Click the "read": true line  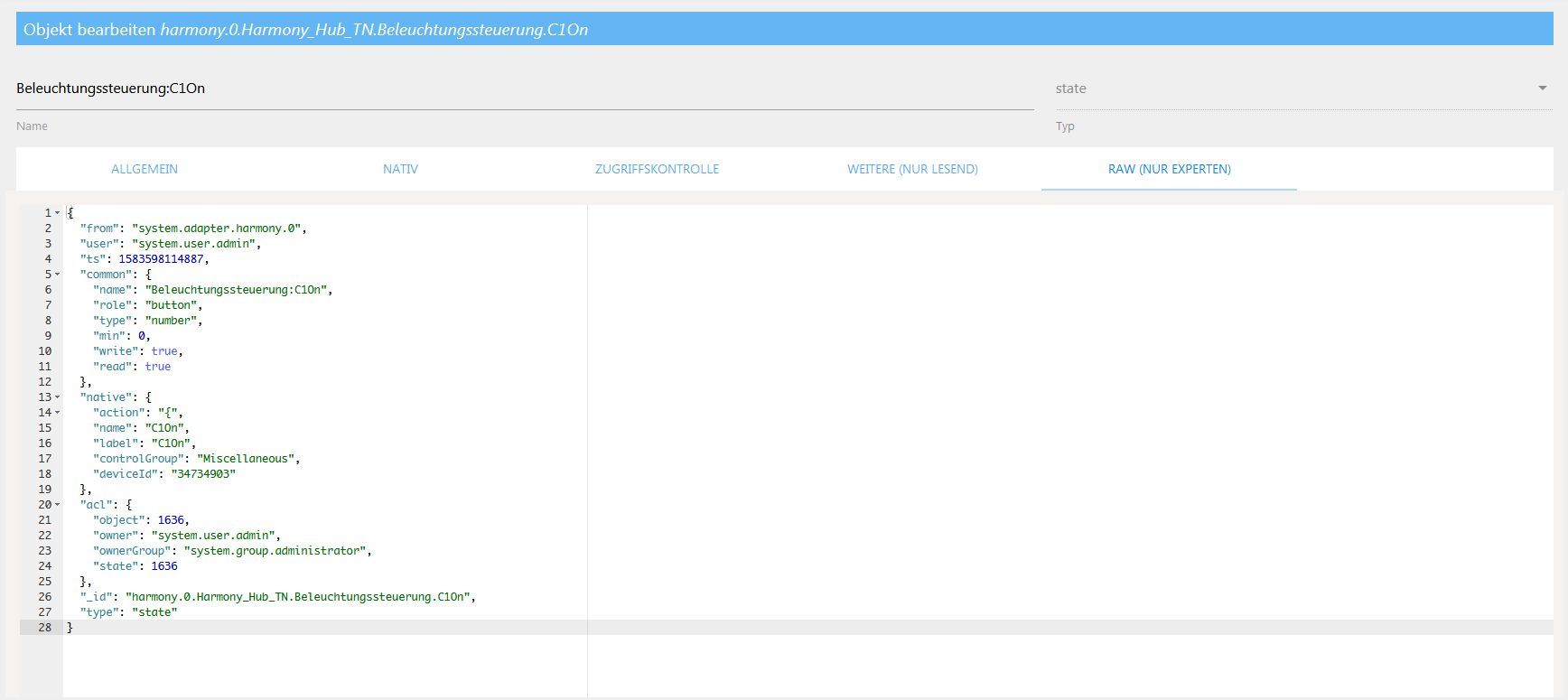(132, 367)
